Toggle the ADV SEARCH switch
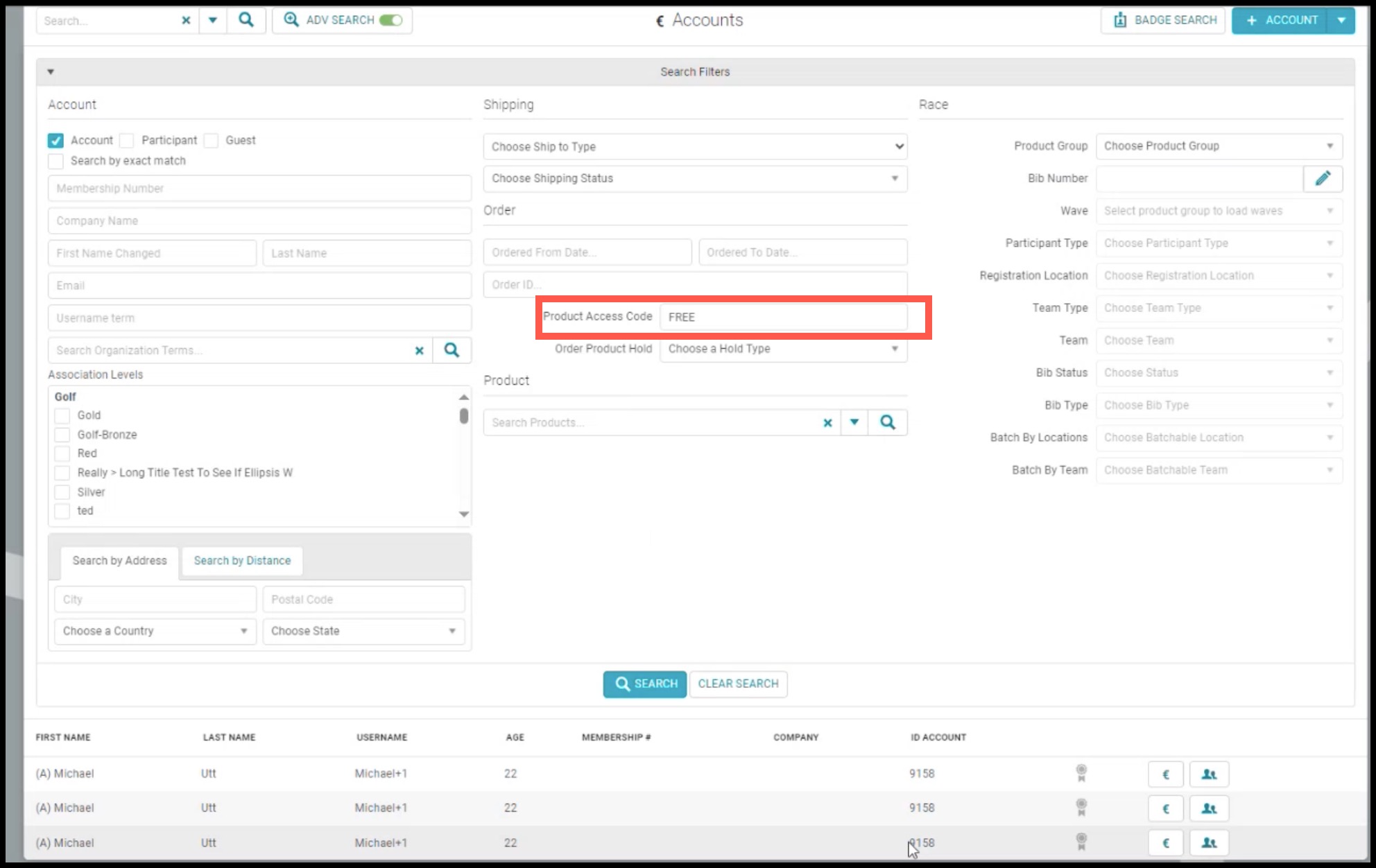Viewport: 1376px width, 868px height. click(x=390, y=20)
